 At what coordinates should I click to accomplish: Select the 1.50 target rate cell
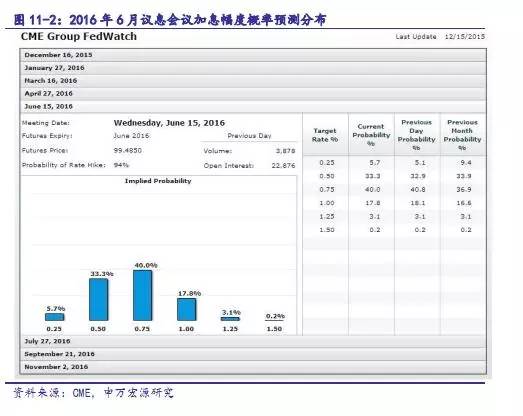point(327,230)
